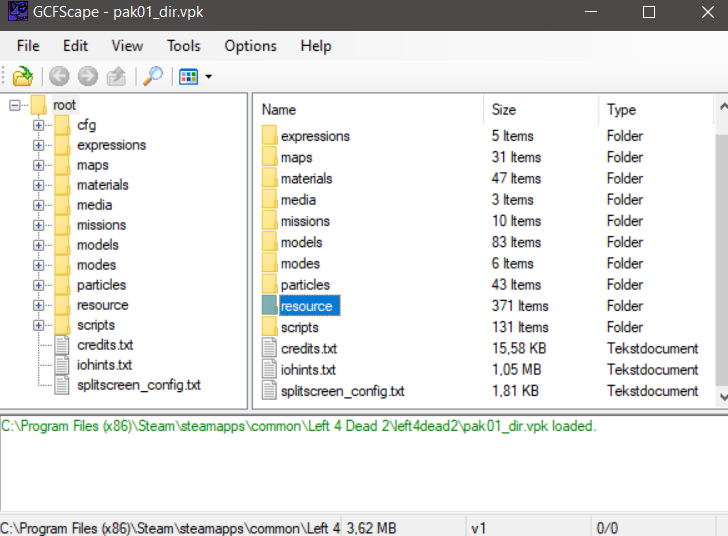The width and height of the screenshot is (728, 536).
Task: Select splitscreen_config.txt icon in tree
Action: click(62, 385)
